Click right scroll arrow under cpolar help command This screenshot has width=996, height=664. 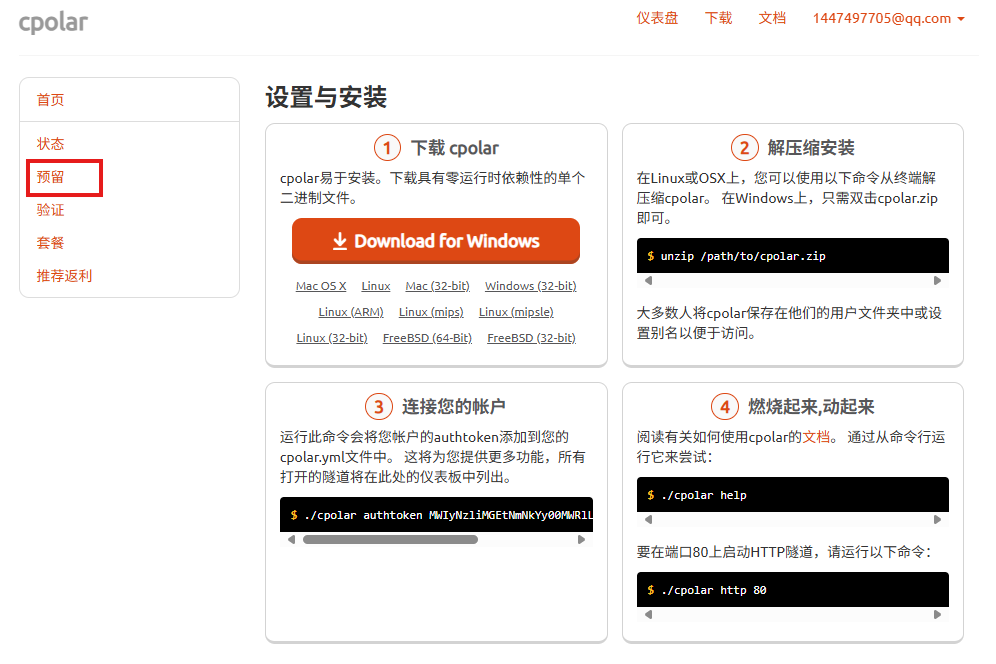(937, 519)
